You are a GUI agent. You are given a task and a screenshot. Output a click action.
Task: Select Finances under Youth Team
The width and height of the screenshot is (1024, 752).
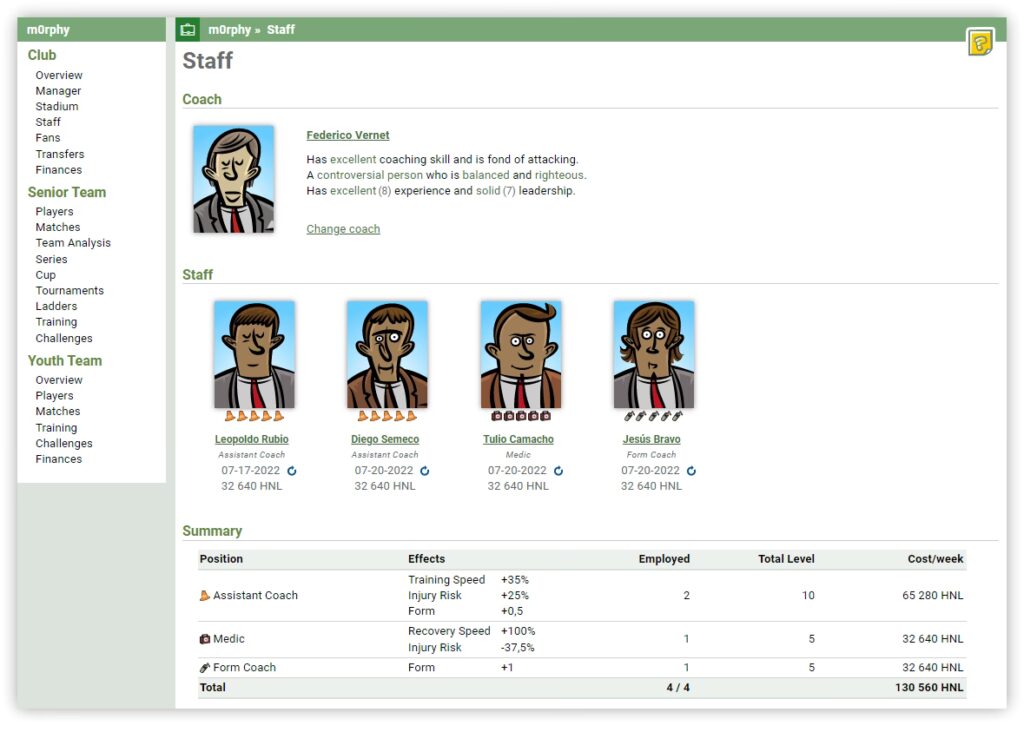[59, 459]
